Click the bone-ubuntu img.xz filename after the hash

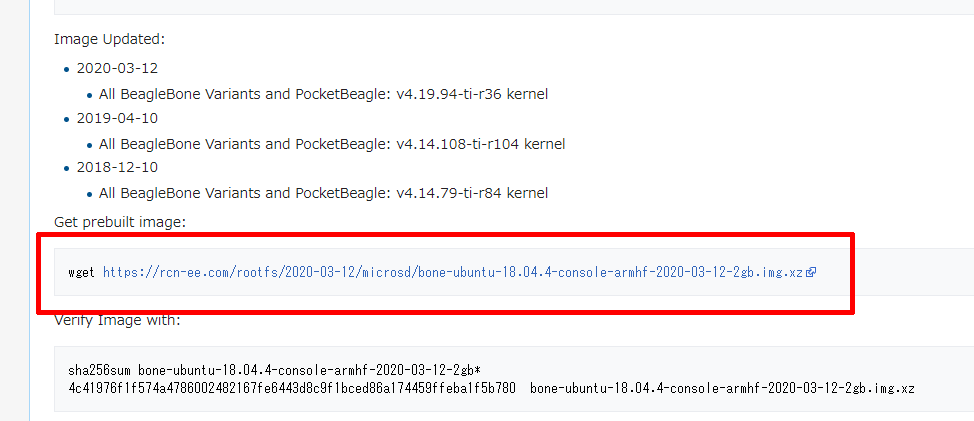722,389
